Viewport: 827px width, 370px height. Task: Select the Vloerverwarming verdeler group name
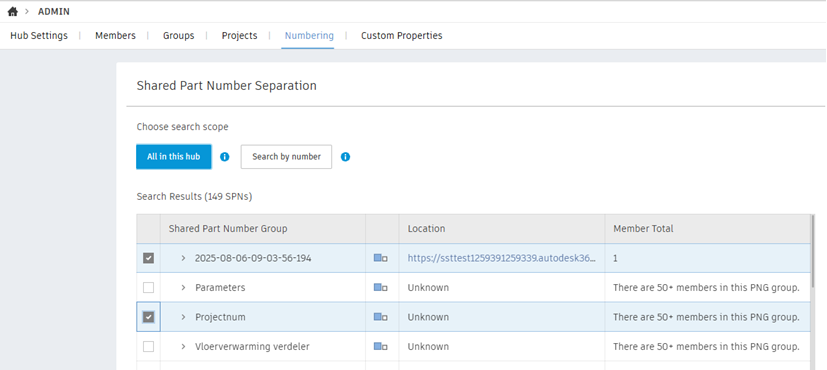(x=252, y=347)
